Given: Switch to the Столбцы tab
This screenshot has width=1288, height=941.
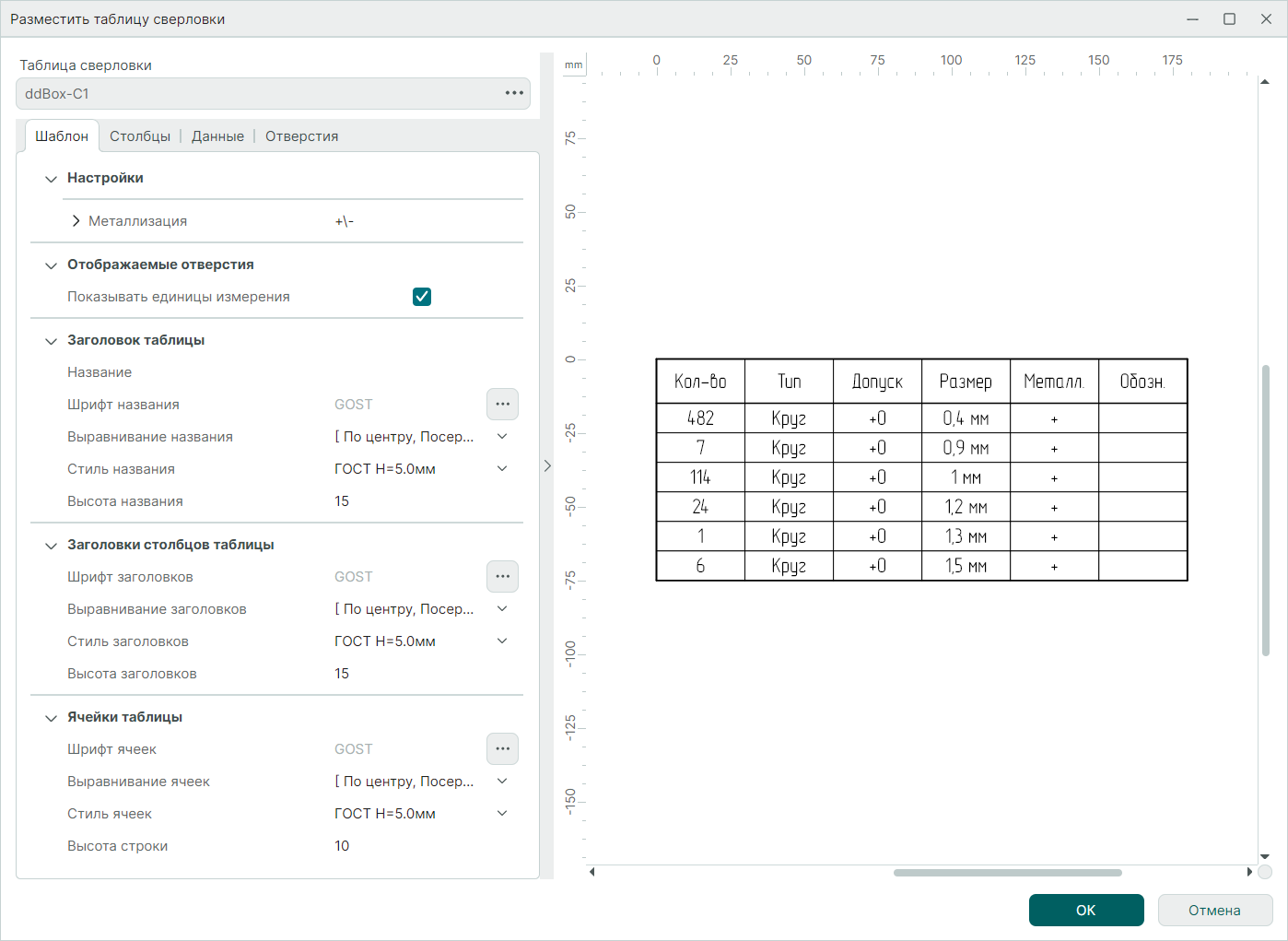Looking at the screenshot, I should [140, 136].
